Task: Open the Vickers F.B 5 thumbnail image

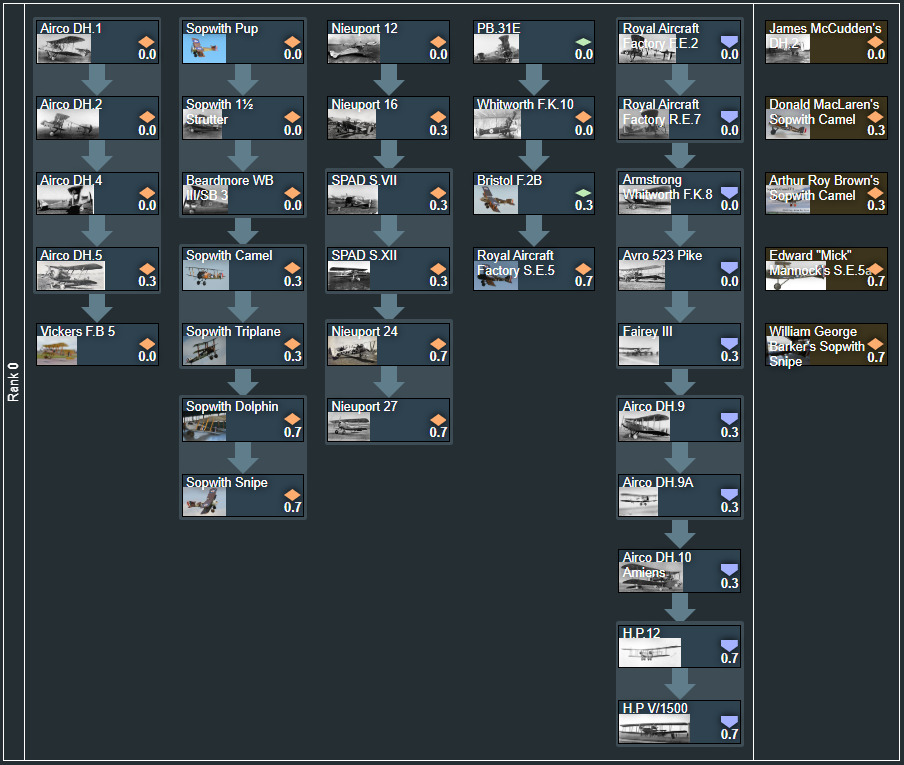Action: [x=58, y=351]
